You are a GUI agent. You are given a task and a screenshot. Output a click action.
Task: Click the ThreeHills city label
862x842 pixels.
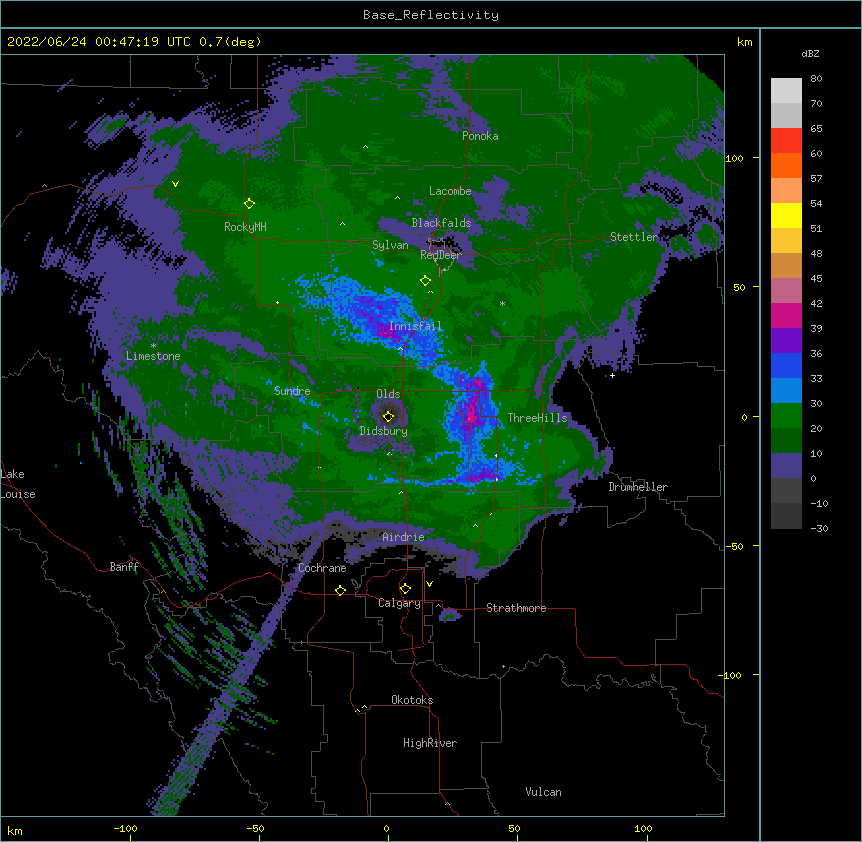(x=537, y=418)
